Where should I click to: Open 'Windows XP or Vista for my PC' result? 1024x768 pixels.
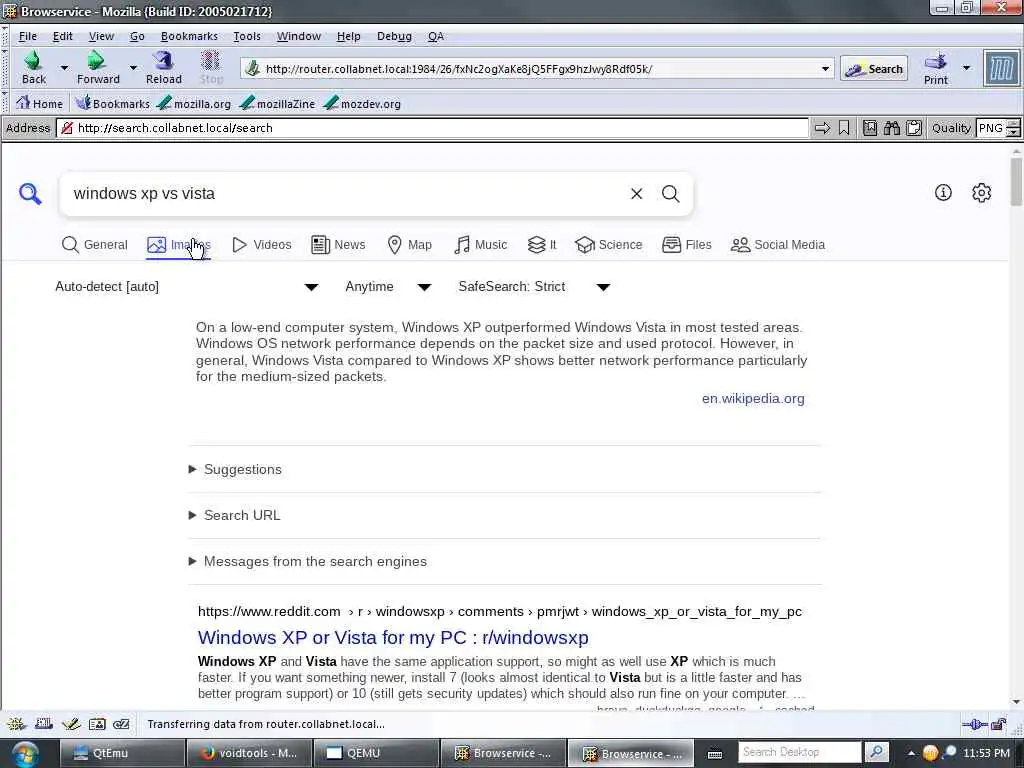(x=393, y=637)
